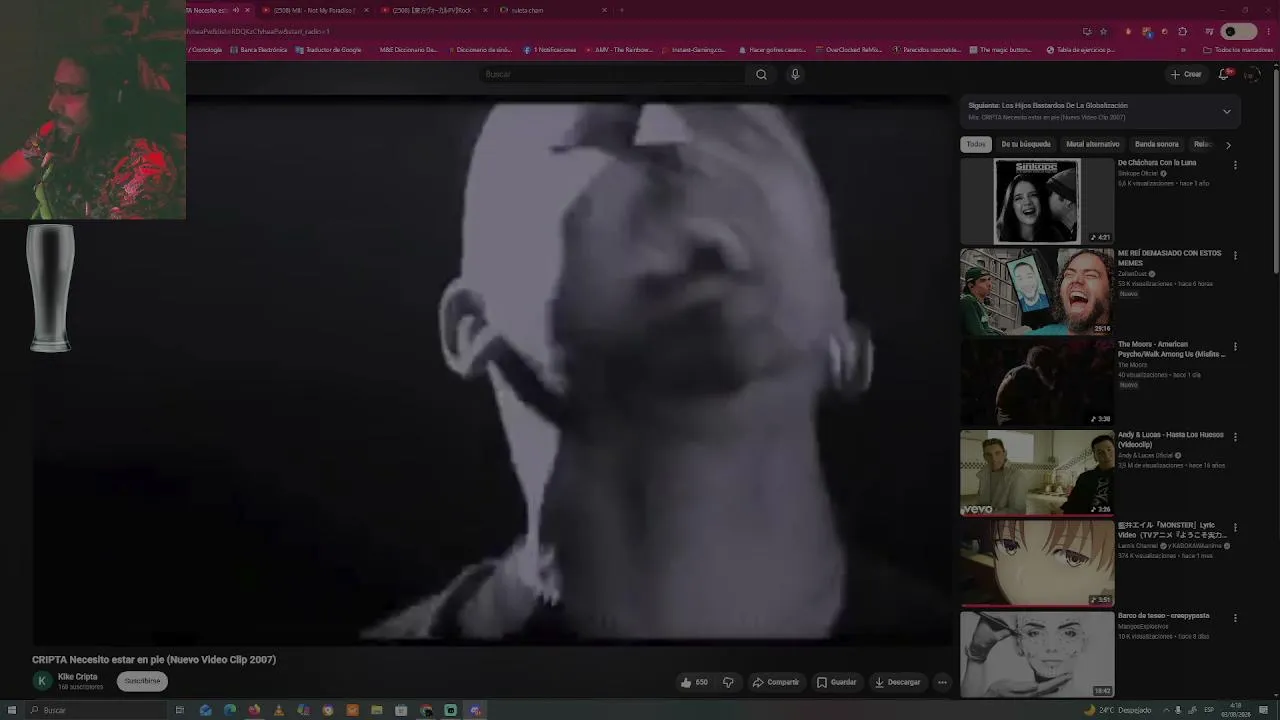Open options for De Cháchara Con la Luna
1280x720 pixels.
1235,165
